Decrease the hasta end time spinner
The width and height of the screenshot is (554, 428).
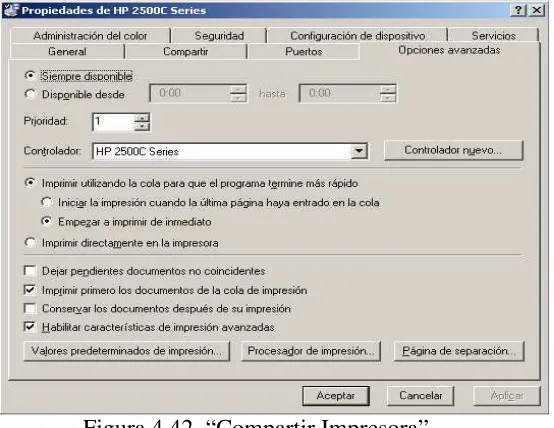388,98
